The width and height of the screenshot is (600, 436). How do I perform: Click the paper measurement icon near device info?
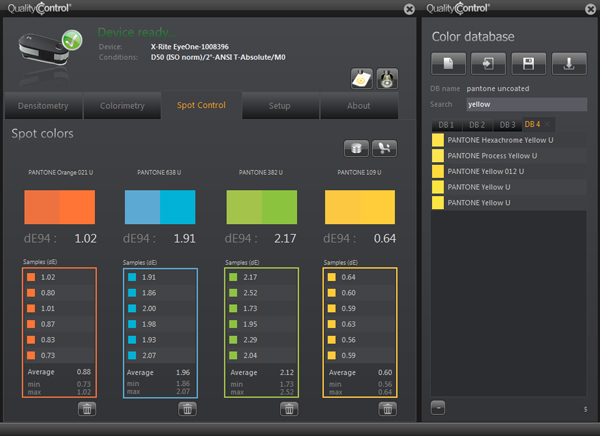(362, 79)
